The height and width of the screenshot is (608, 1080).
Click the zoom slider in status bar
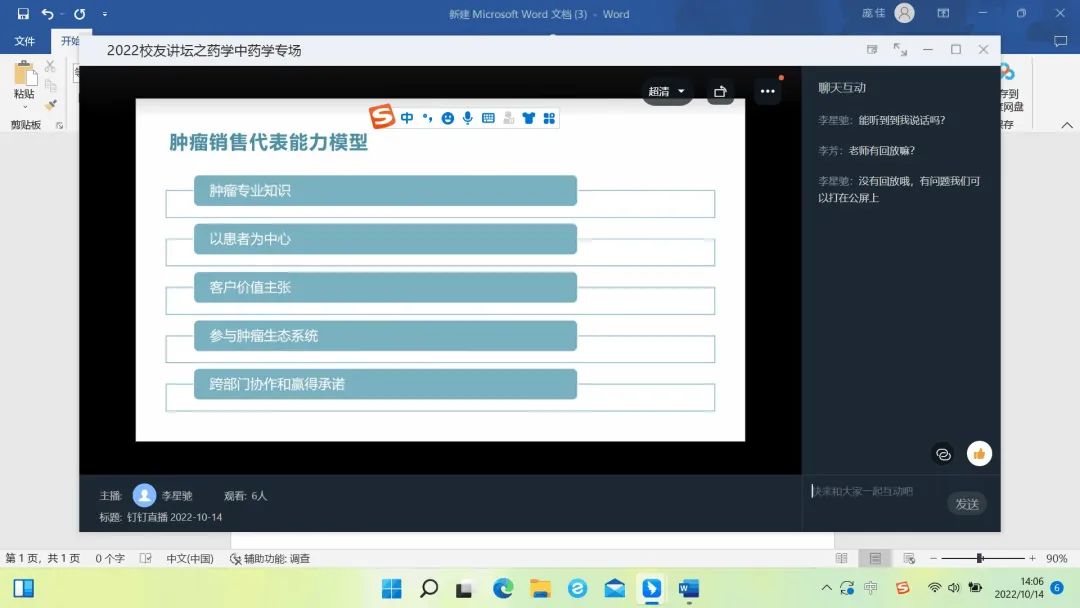point(980,558)
